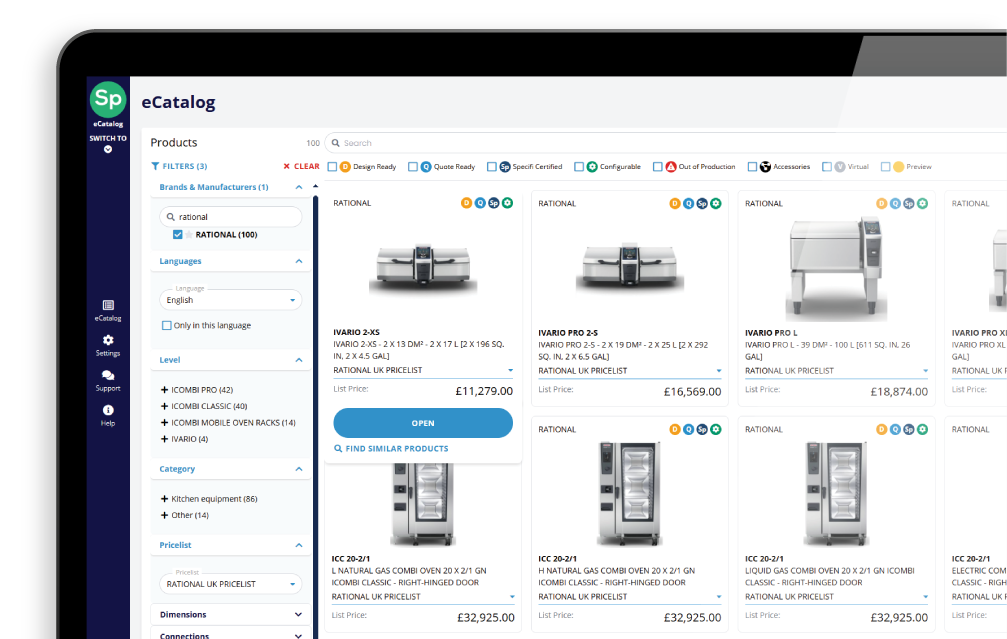Click the Specifi Certified badge on H Natural Gas oven
Image resolution: width=1007 pixels, height=639 pixels.
coord(702,429)
